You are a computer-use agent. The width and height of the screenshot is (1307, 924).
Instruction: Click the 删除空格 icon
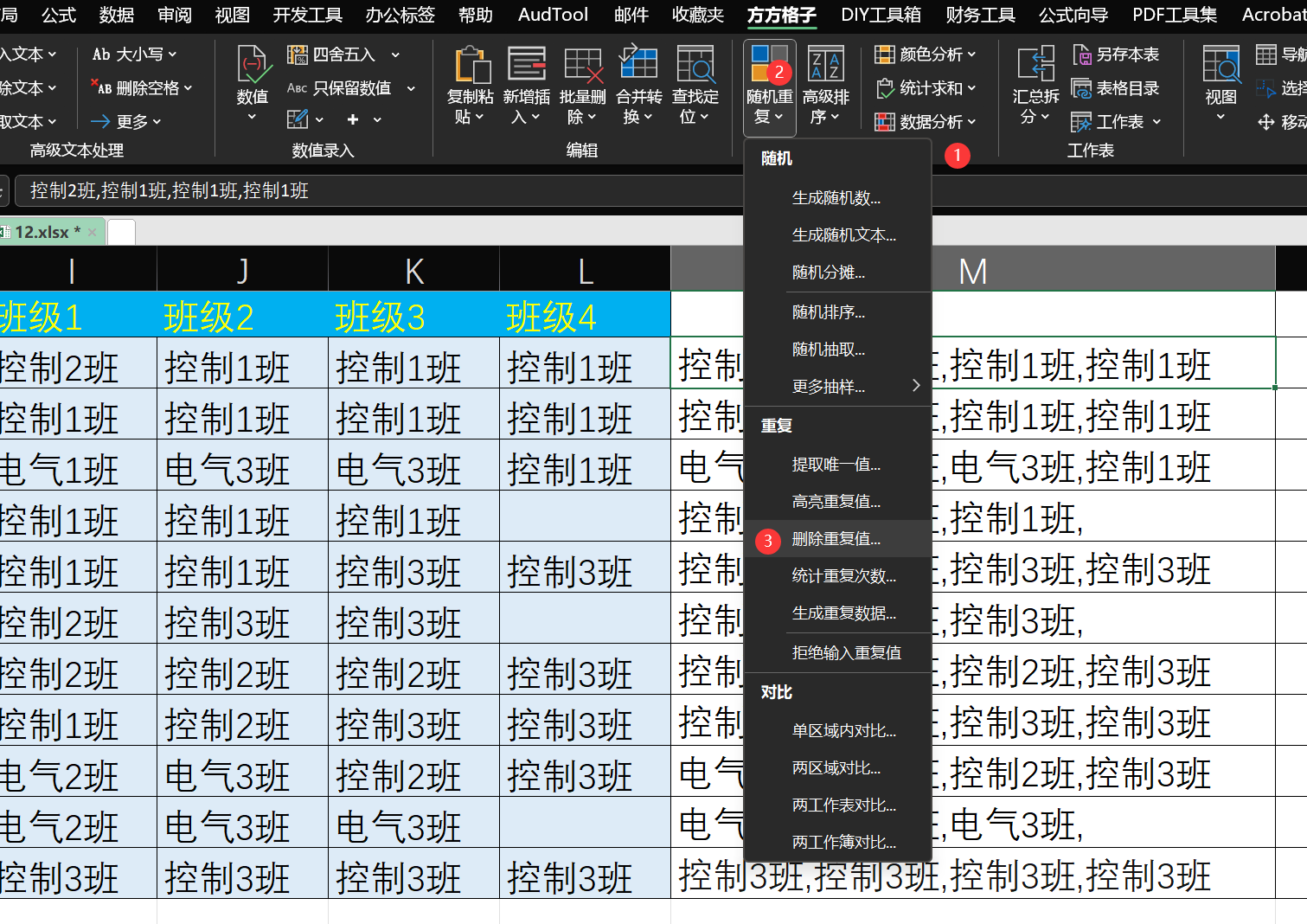point(101,87)
